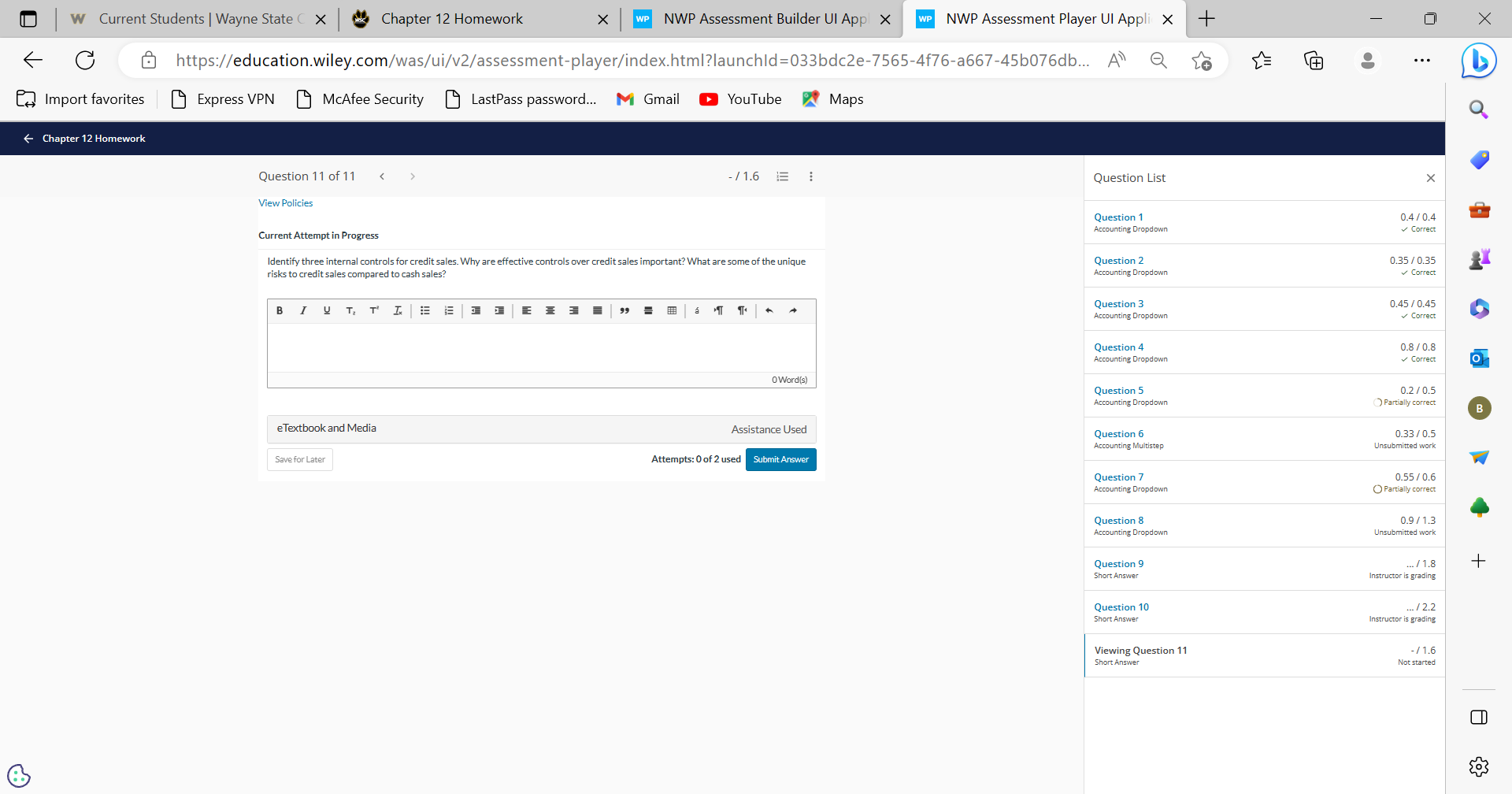
Task: Open browser Settings and more menu
Action: point(1421,60)
